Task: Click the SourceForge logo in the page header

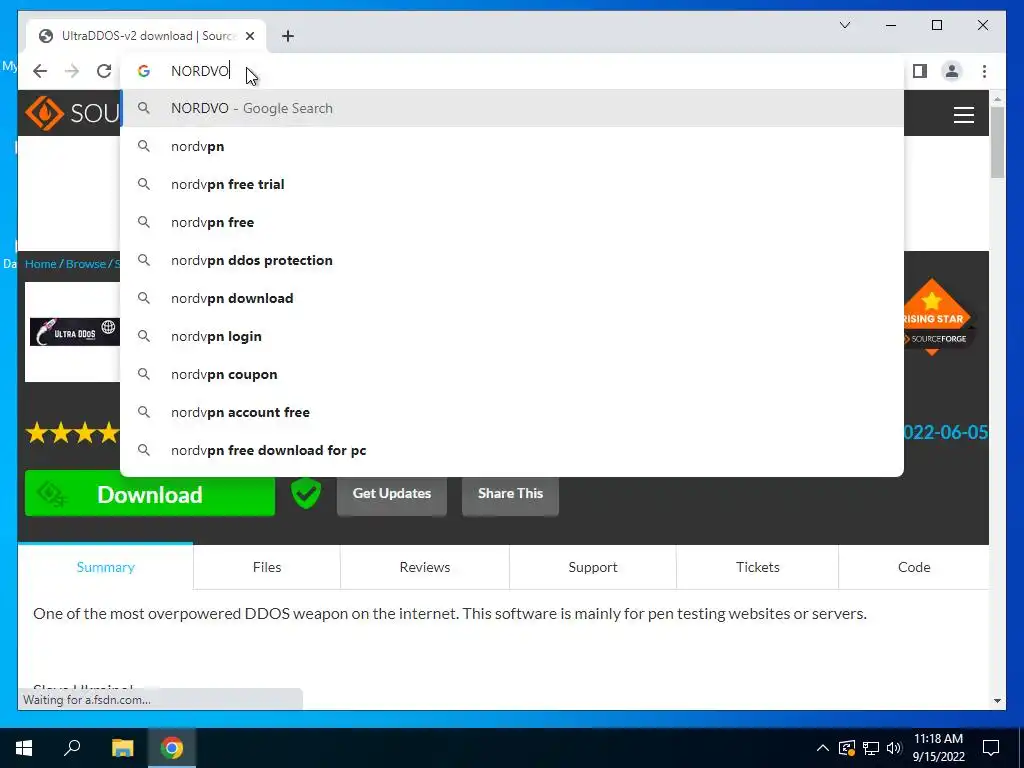Action: tap(72, 113)
